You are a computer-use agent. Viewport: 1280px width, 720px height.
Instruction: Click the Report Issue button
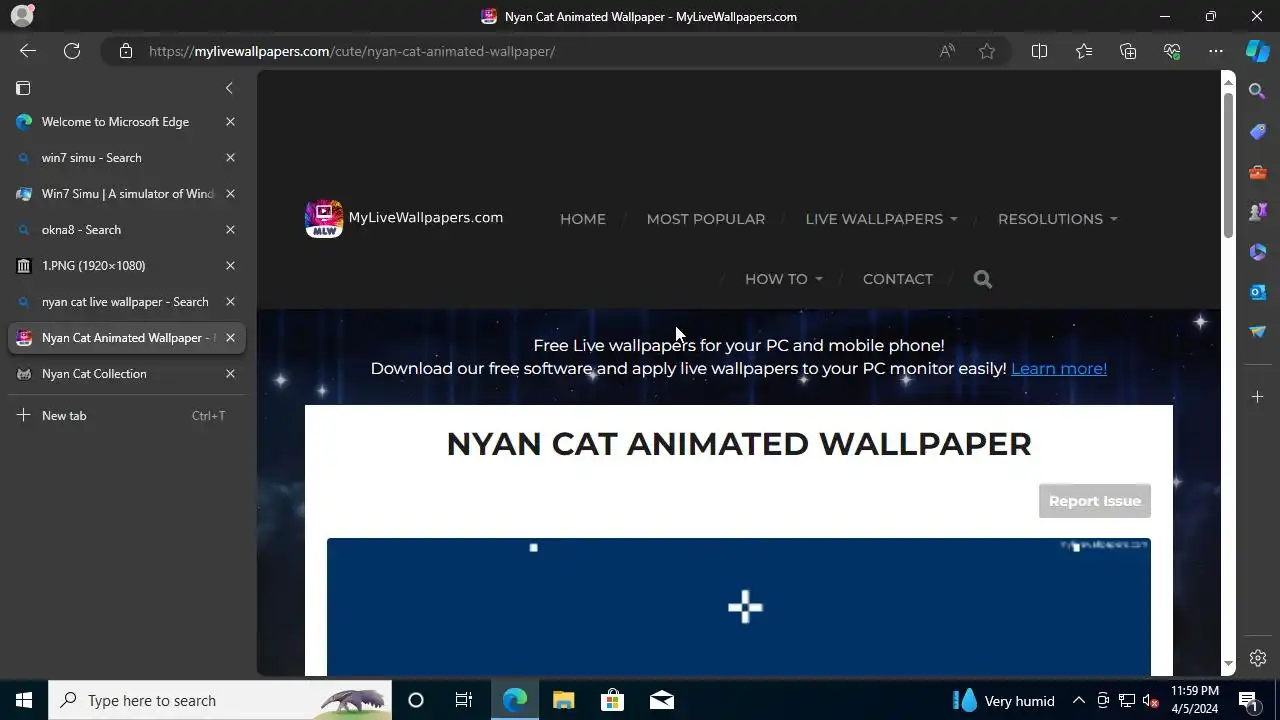[x=1095, y=501]
